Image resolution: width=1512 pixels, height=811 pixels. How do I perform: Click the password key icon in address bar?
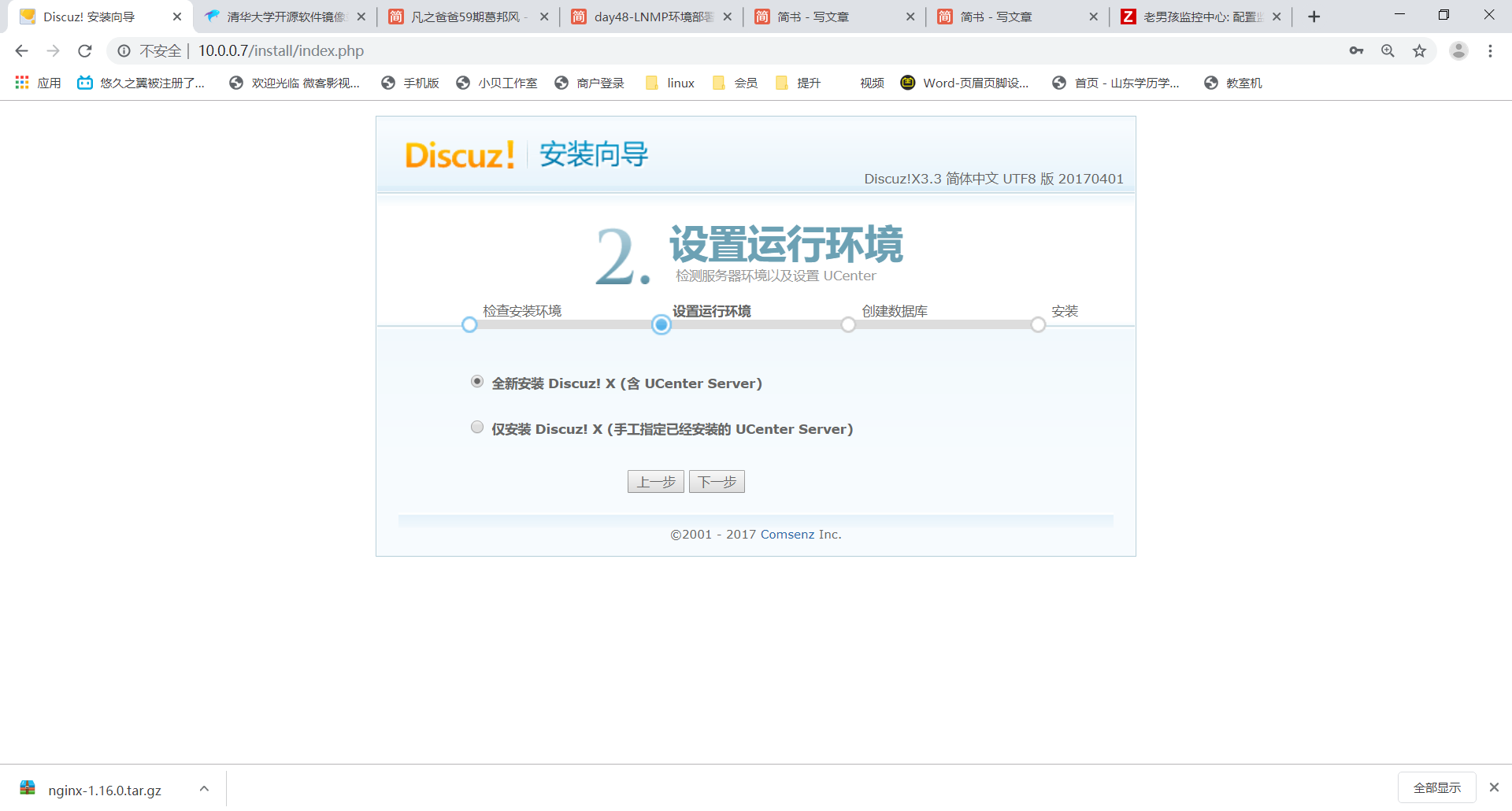(1357, 50)
